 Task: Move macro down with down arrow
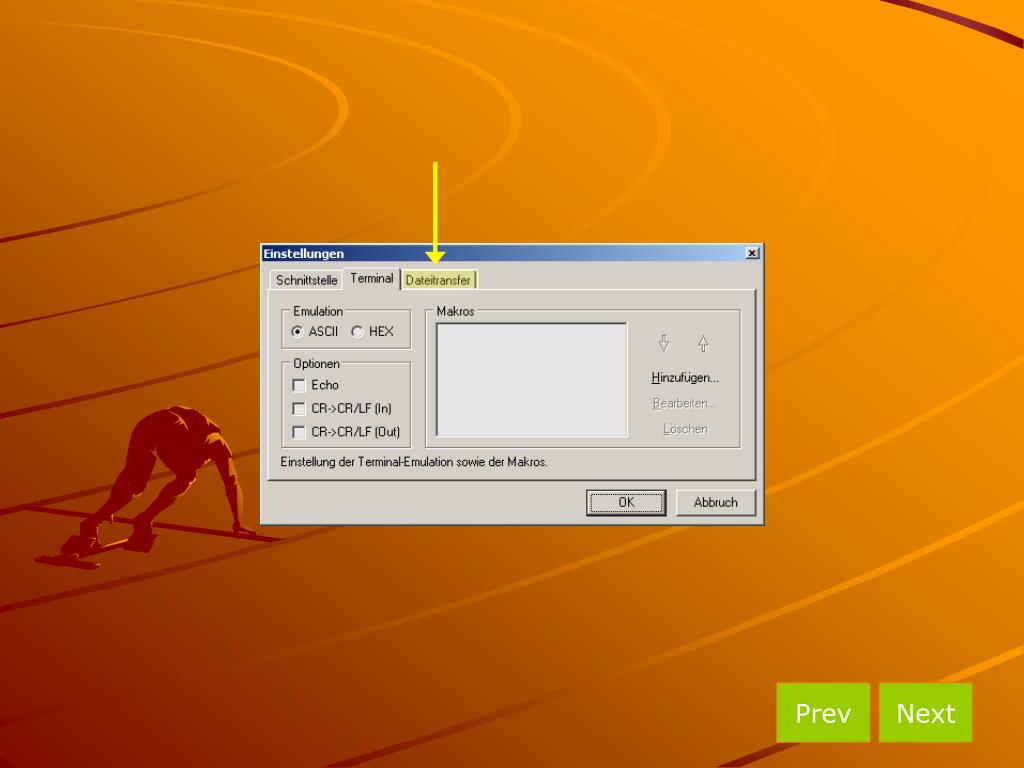tap(664, 344)
